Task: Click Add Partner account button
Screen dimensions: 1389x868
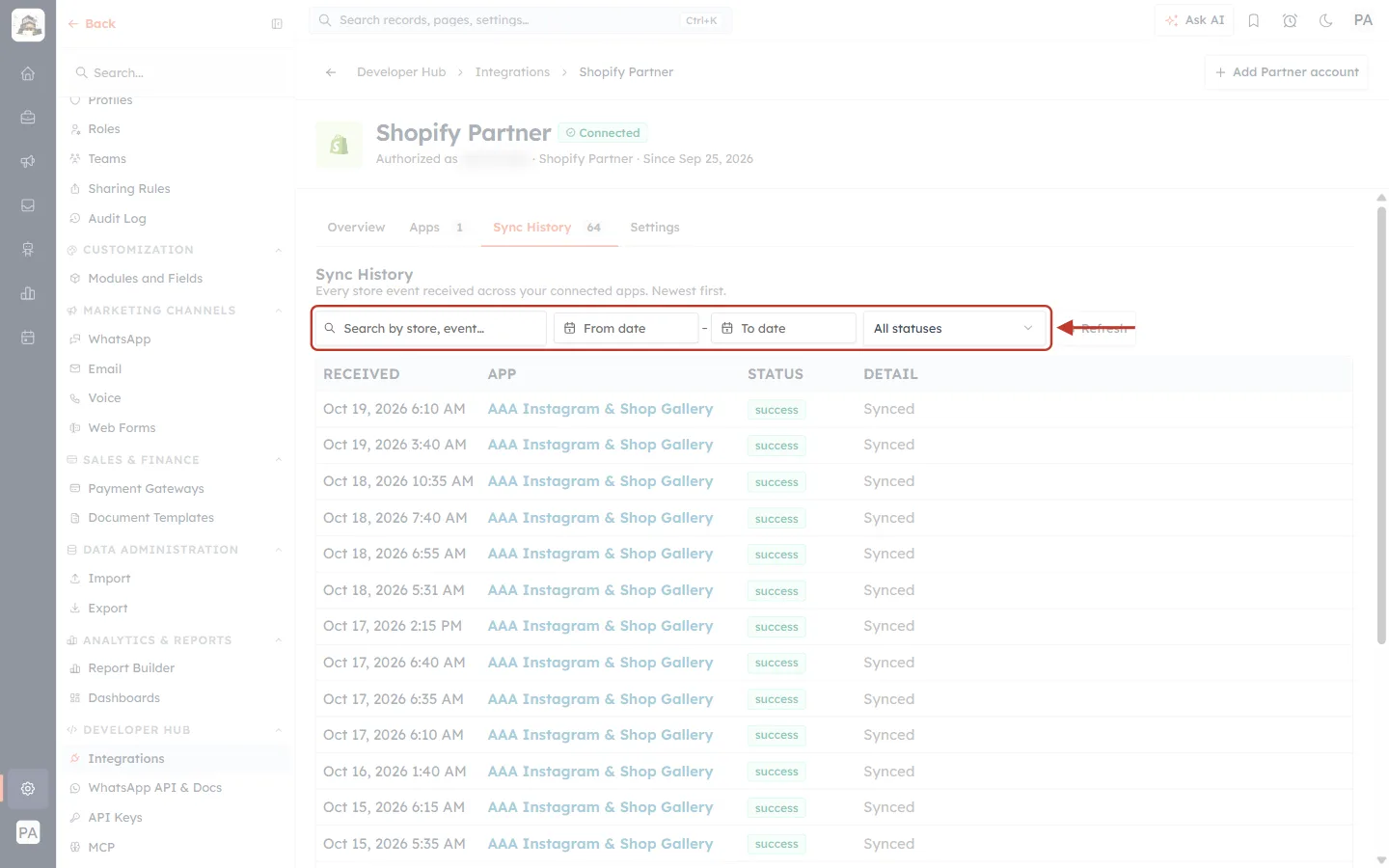Action: [x=1286, y=72]
